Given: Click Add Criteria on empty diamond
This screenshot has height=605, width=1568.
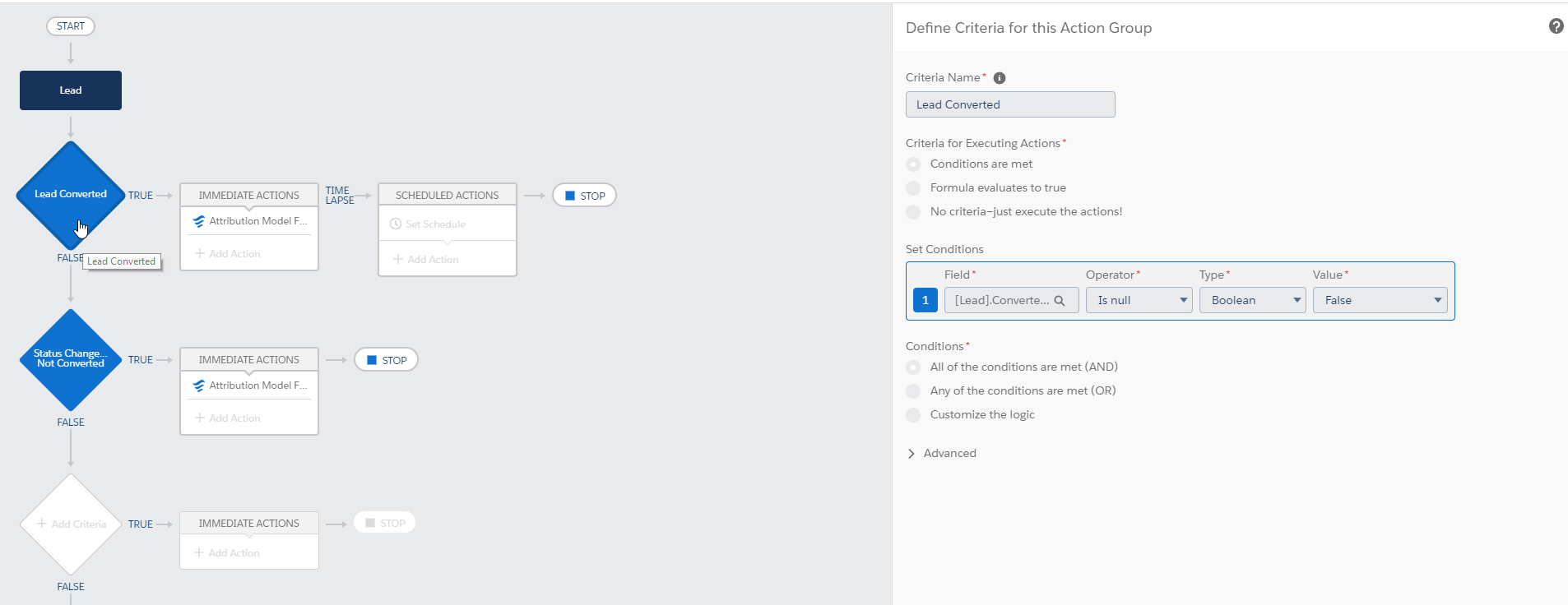Looking at the screenshot, I should 72,524.
